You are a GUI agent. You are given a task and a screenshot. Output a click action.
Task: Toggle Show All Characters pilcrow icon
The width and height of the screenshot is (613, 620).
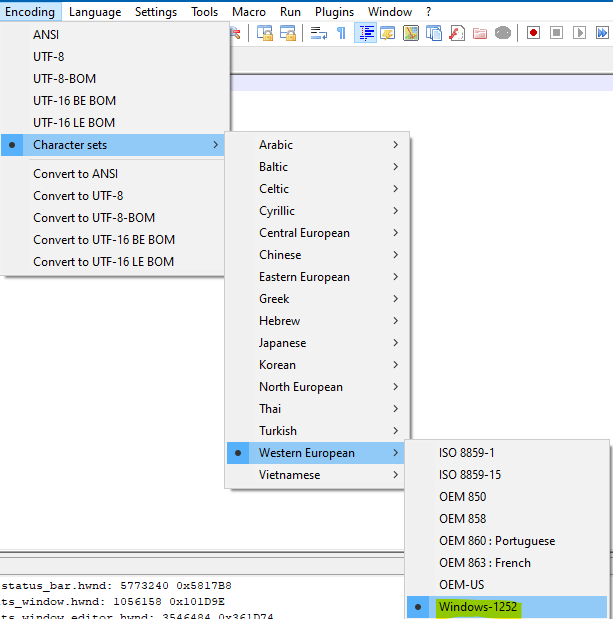point(341,33)
